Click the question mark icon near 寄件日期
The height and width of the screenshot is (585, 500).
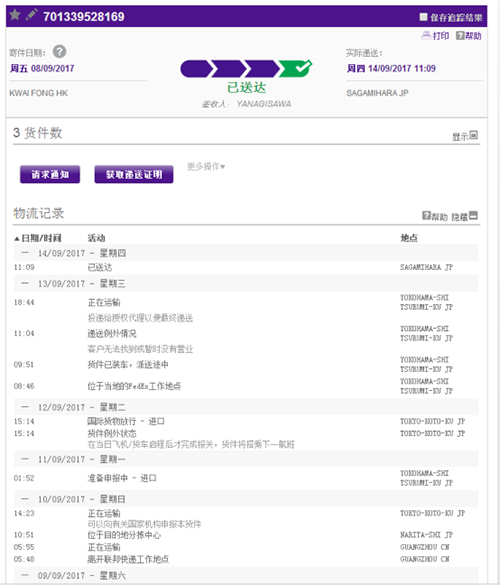59,51
